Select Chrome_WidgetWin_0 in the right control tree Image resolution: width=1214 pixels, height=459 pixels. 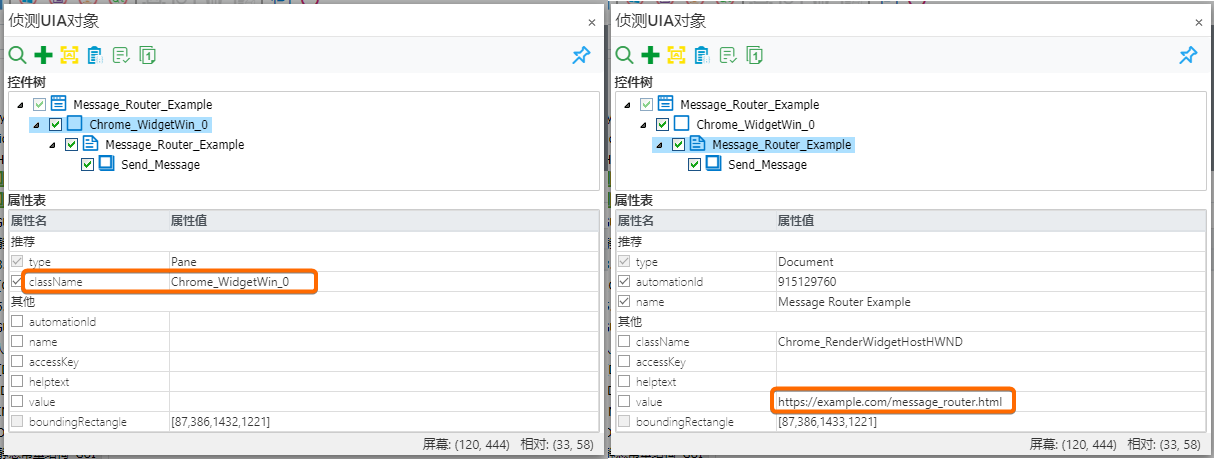(x=755, y=125)
